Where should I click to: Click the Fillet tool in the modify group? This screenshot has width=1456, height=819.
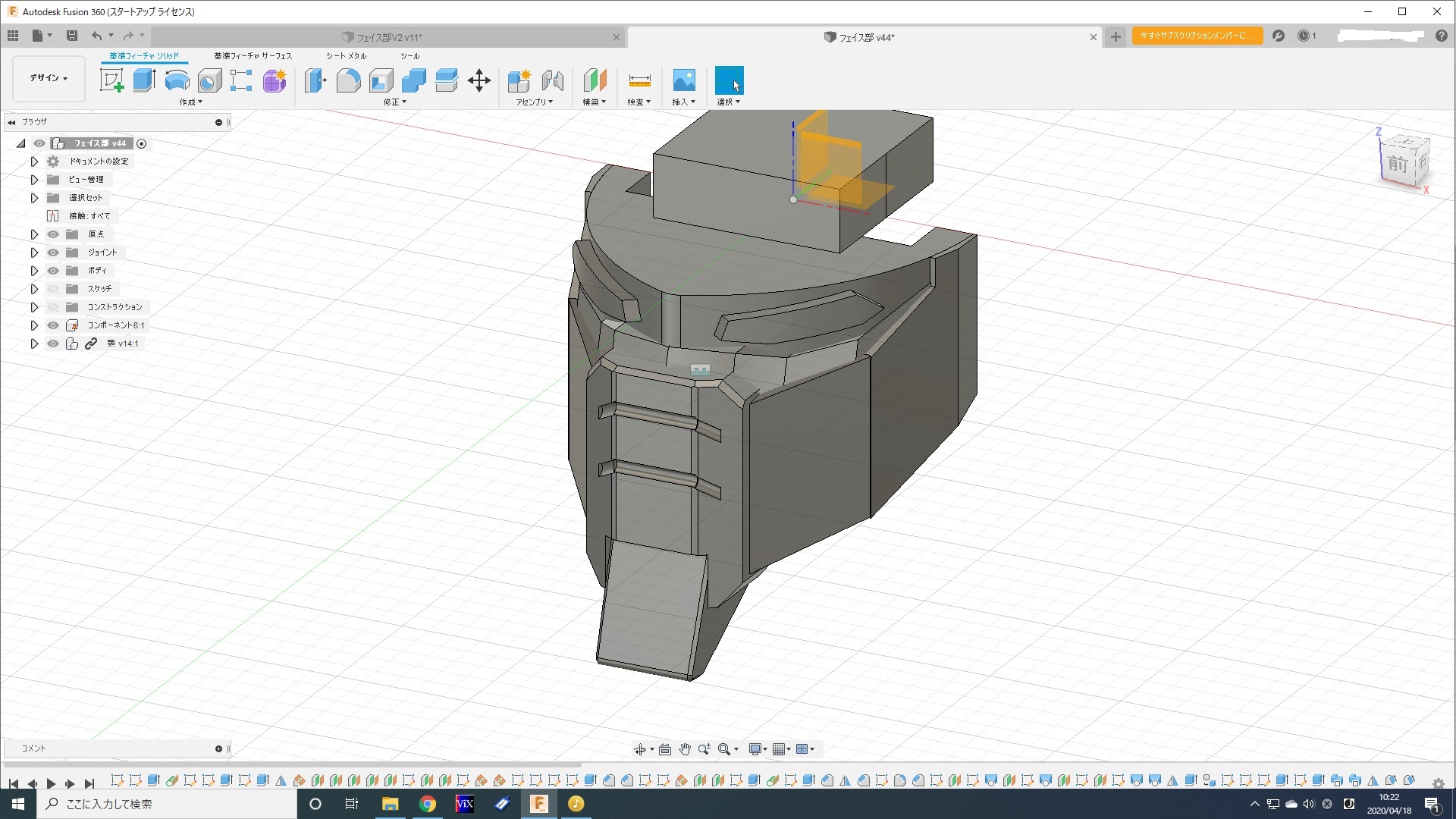click(x=348, y=80)
